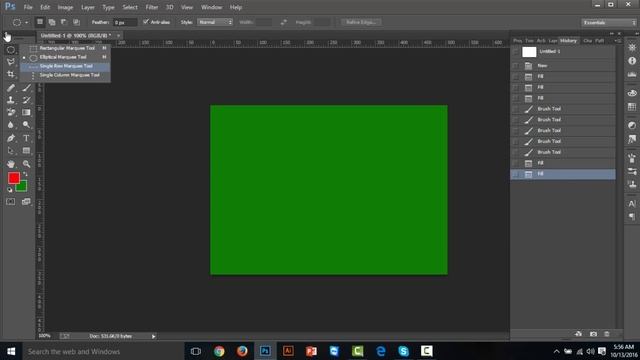The image size is (640, 360).
Task: Click the red foreground color swatch
Action: click(13, 178)
